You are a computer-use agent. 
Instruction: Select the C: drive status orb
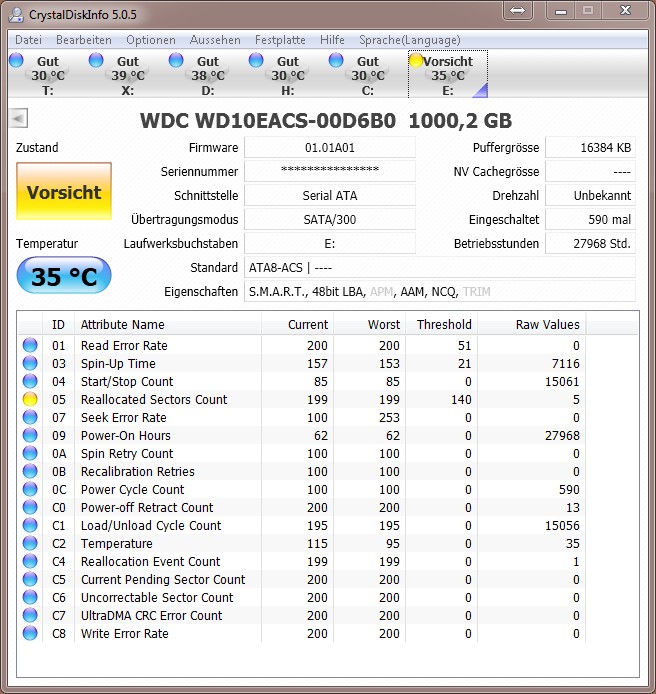pos(336,60)
